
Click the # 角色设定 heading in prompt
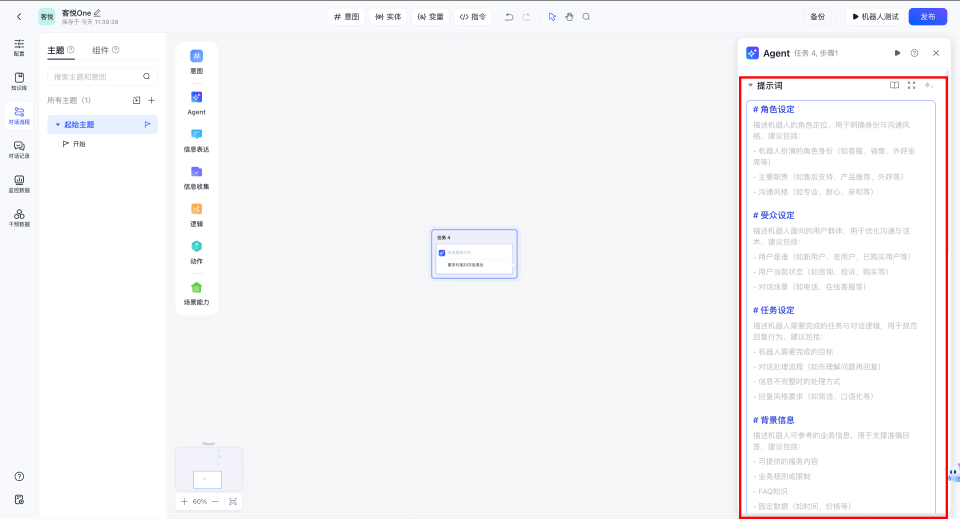773,110
